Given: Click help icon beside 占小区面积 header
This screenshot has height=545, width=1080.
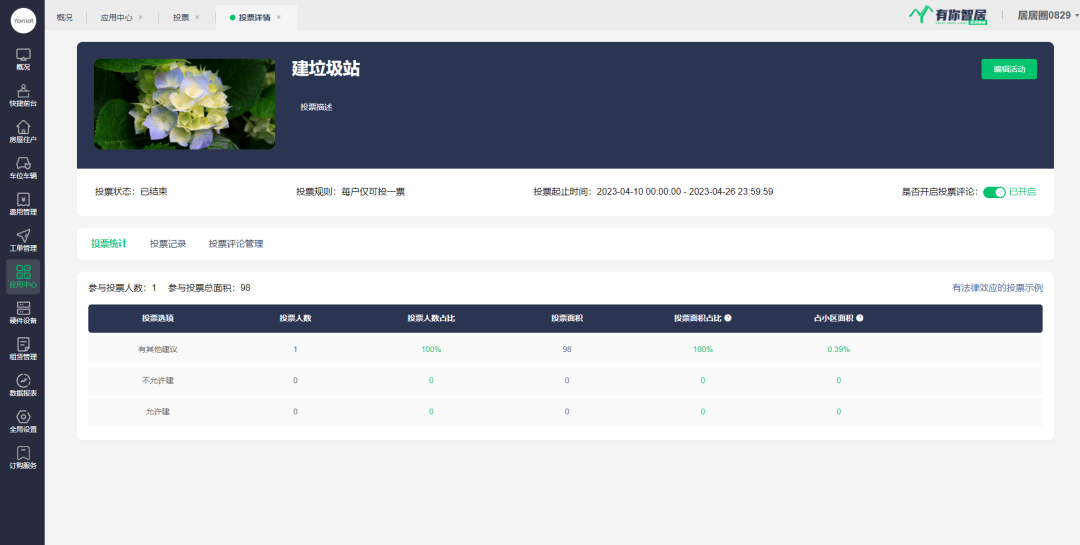Looking at the screenshot, I should [x=860, y=318].
